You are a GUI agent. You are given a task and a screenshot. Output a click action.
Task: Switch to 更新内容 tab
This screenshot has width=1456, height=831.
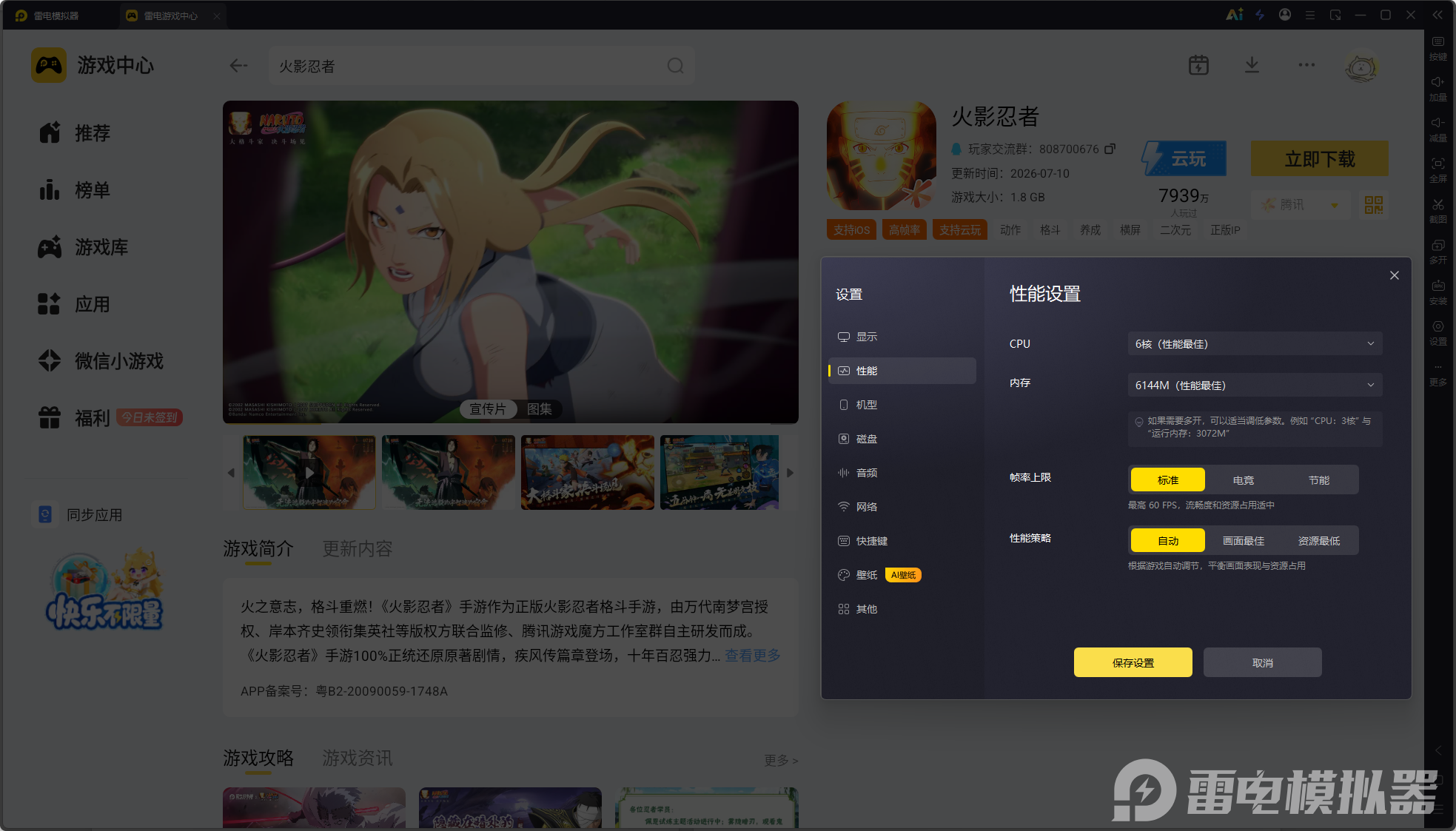pyautogui.click(x=358, y=549)
